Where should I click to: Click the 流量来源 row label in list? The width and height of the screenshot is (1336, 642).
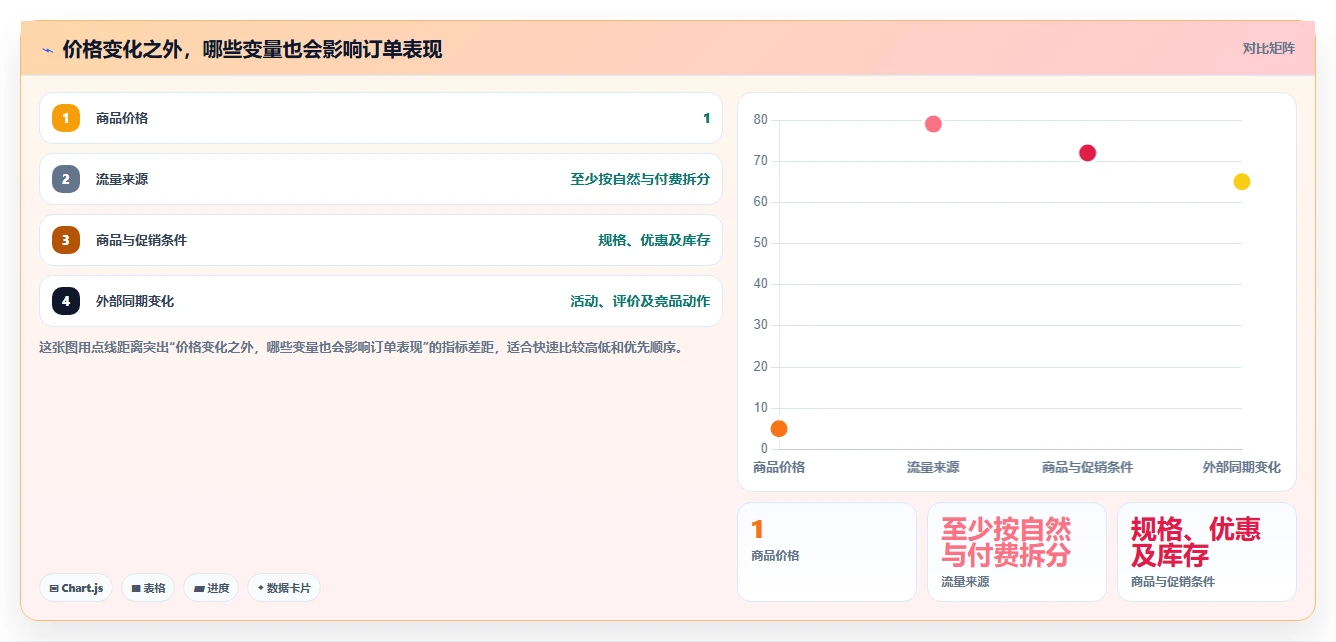pyautogui.click(x=122, y=179)
